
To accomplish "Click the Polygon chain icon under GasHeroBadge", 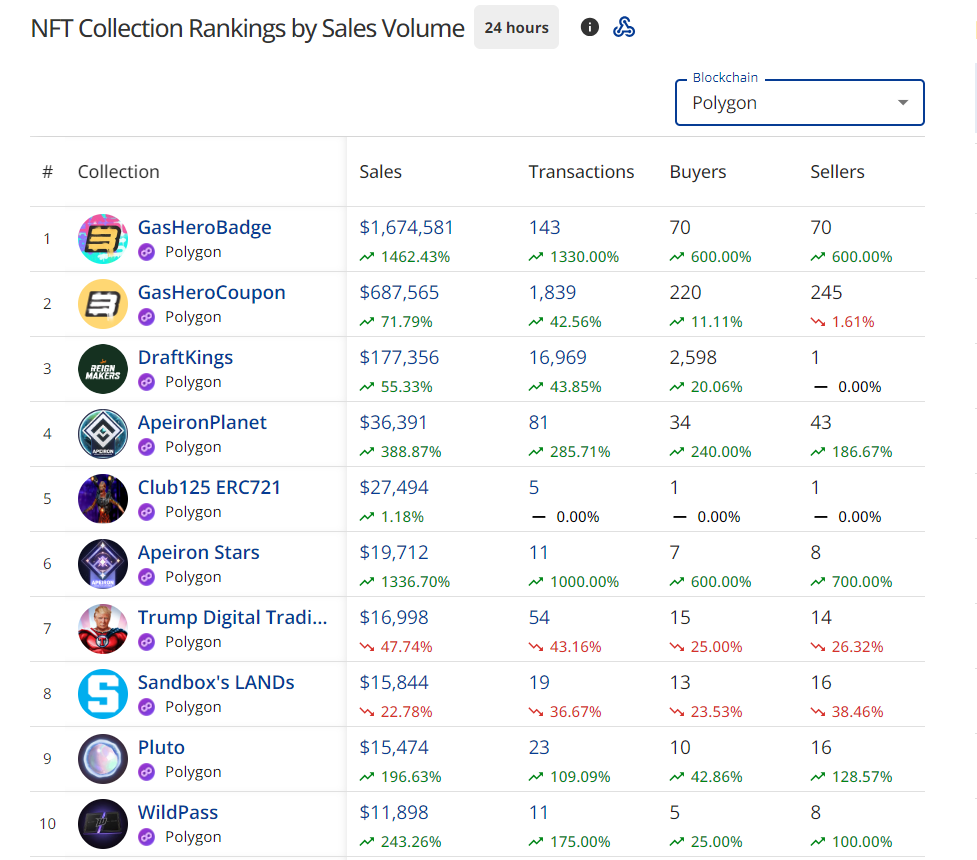I will point(146,252).
